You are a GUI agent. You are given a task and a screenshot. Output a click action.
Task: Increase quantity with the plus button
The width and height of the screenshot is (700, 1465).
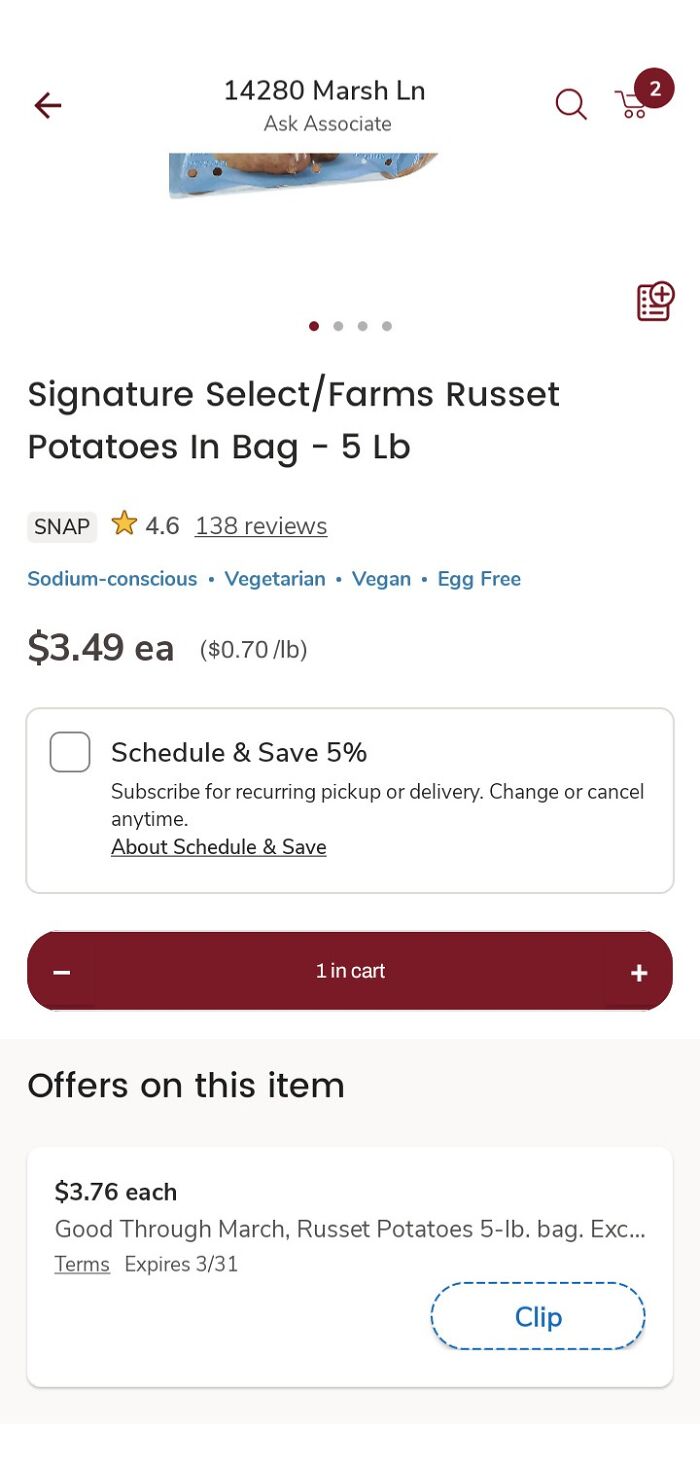tap(638, 970)
